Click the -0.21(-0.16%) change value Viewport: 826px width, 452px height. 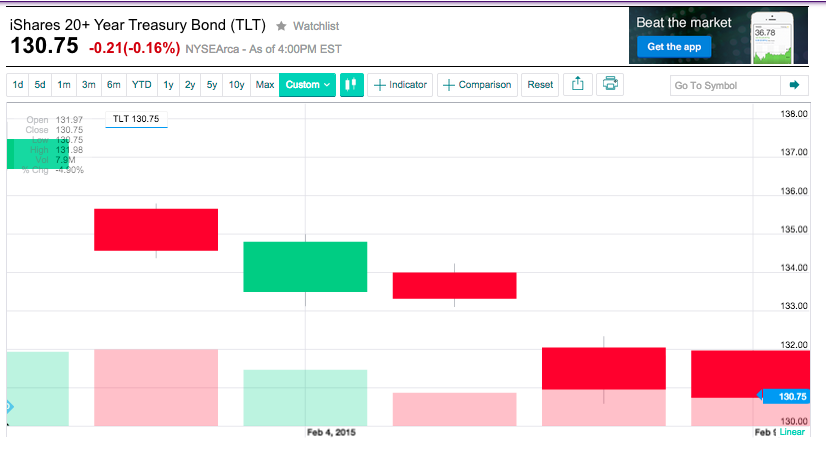click(134, 48)
